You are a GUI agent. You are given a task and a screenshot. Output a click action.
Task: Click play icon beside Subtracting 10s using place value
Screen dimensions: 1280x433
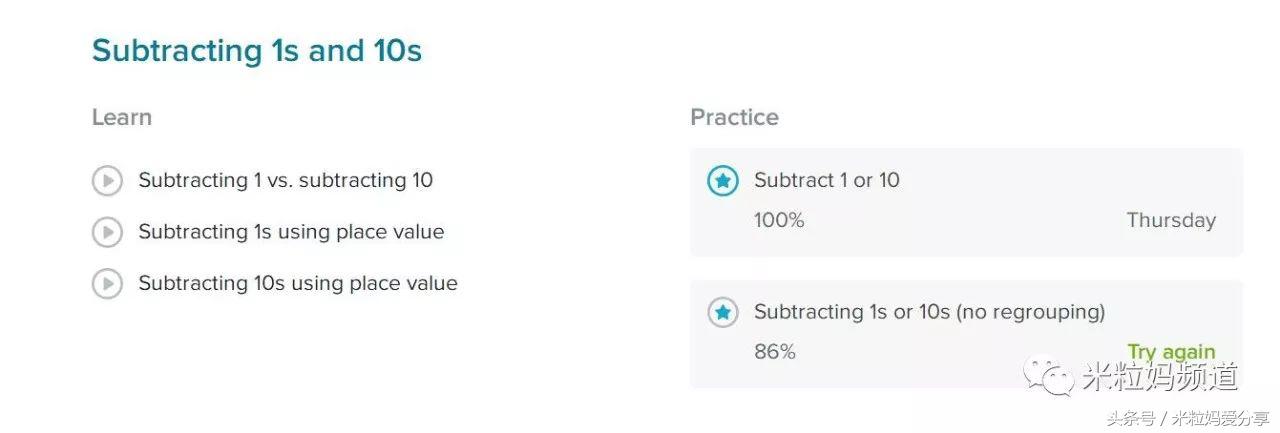click(107, 284)
